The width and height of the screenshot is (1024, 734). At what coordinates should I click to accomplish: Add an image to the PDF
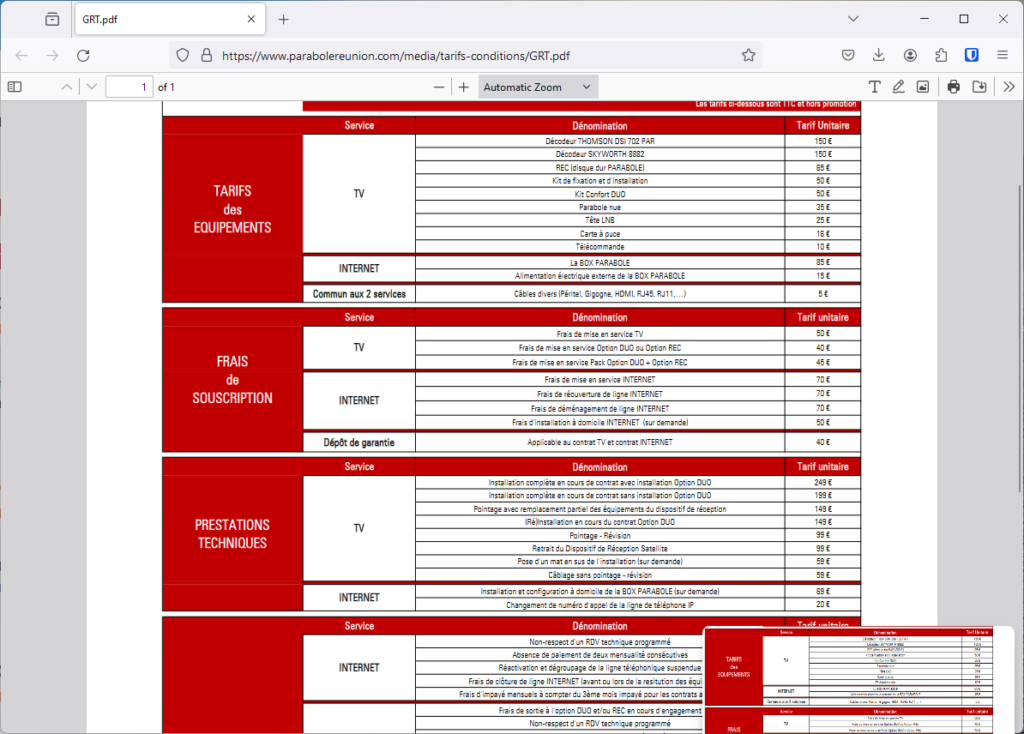[x=923, y=87]
